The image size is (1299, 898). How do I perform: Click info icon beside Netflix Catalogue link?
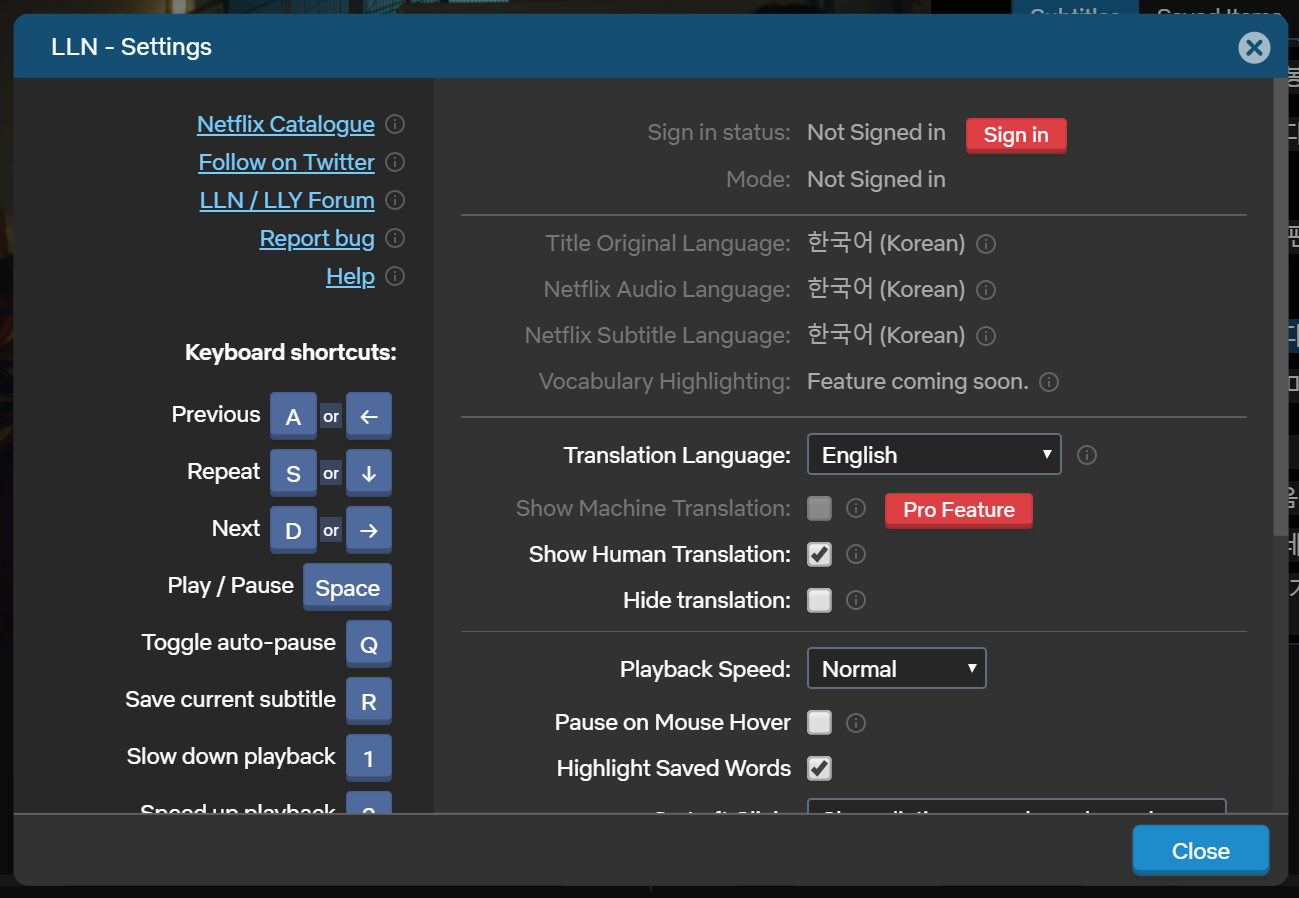(395, 125)
